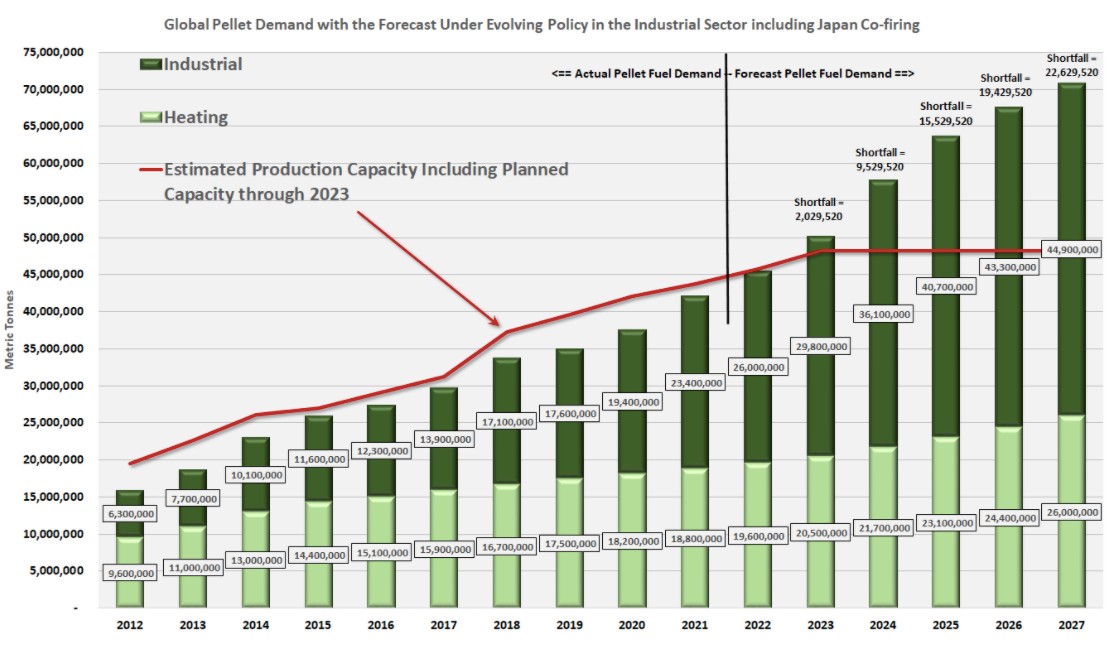
Task: Click the 2024 x-axis year label
Action: click(x=883, y=625)
